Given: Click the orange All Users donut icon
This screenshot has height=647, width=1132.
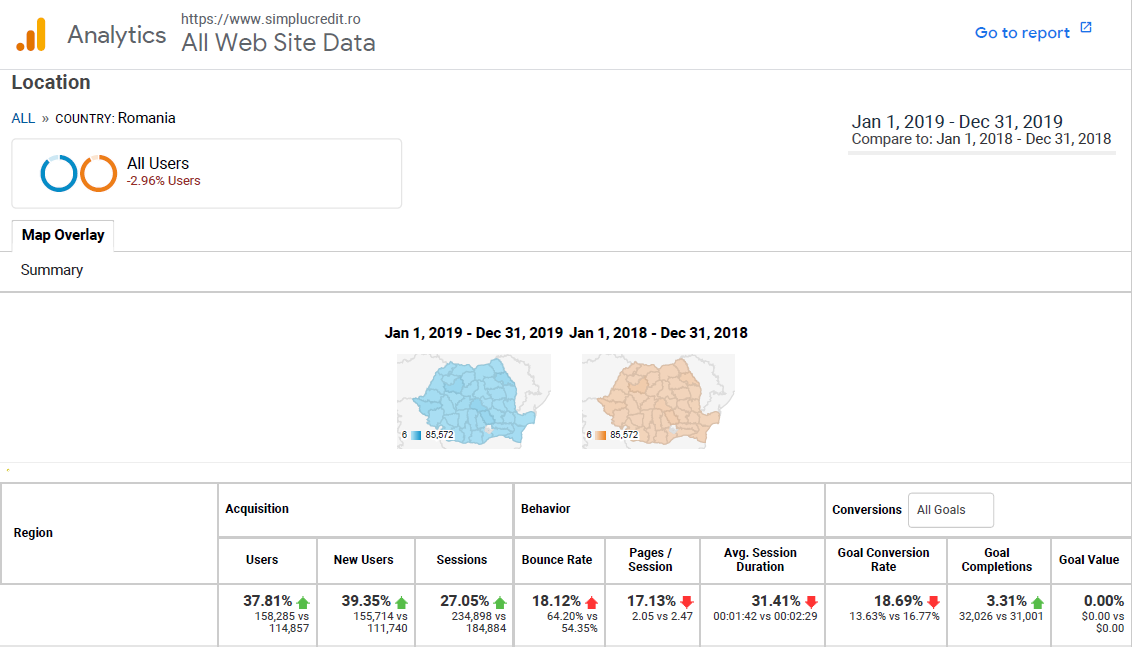Looking at the screenshot, I should 99,173.
